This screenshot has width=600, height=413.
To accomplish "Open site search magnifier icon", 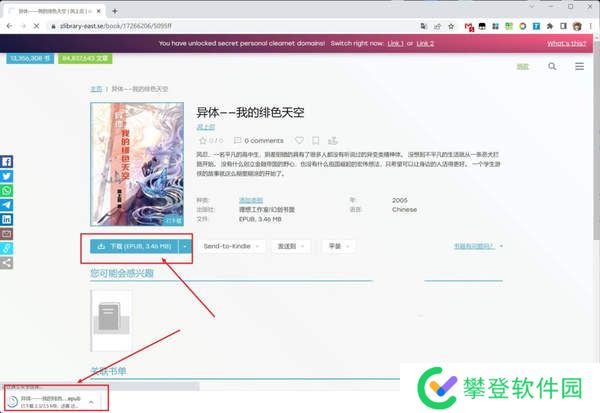I will click(552, 67).
